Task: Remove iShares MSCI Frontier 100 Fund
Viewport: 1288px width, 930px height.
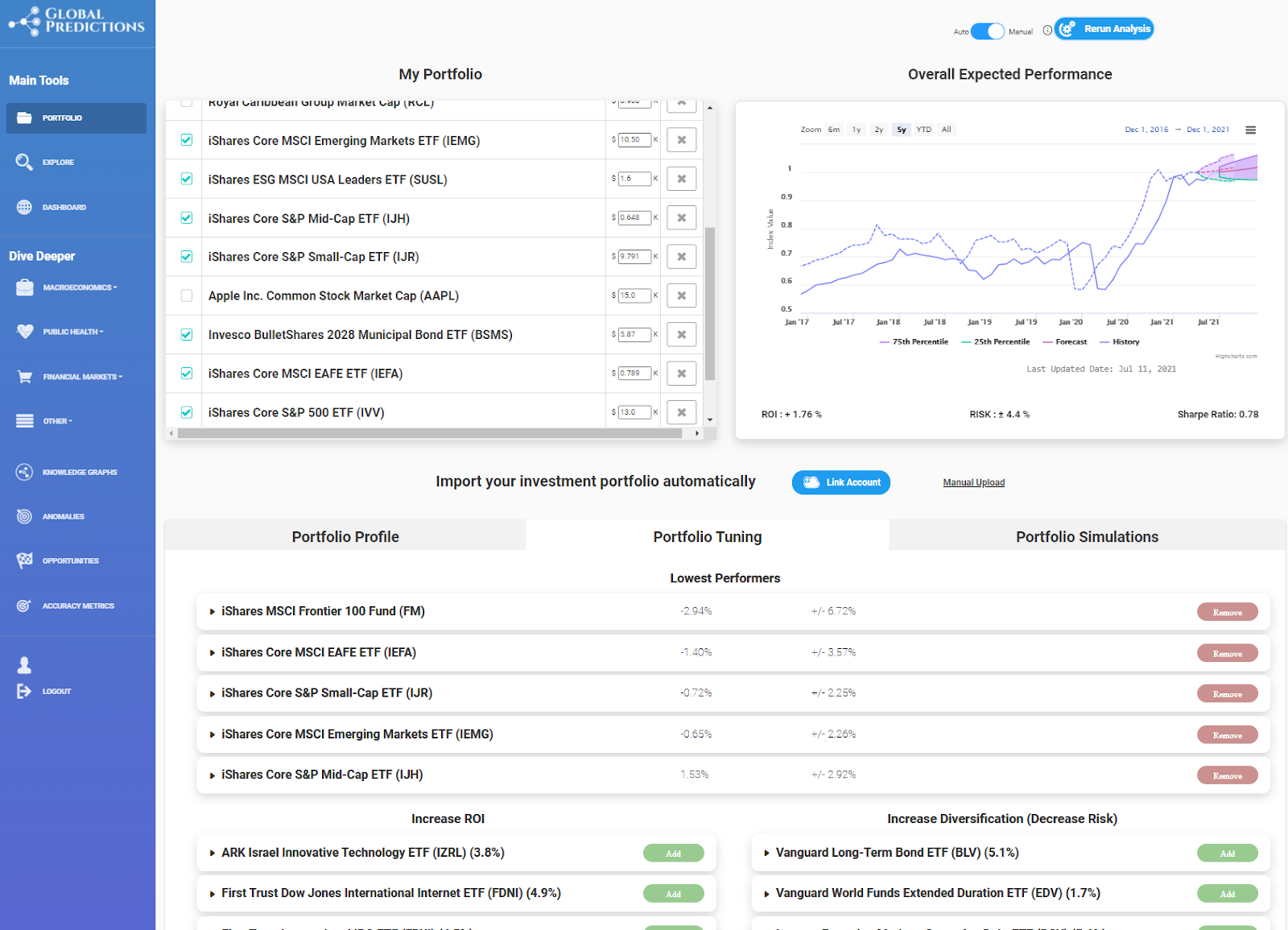Action: click(1228, 613)
